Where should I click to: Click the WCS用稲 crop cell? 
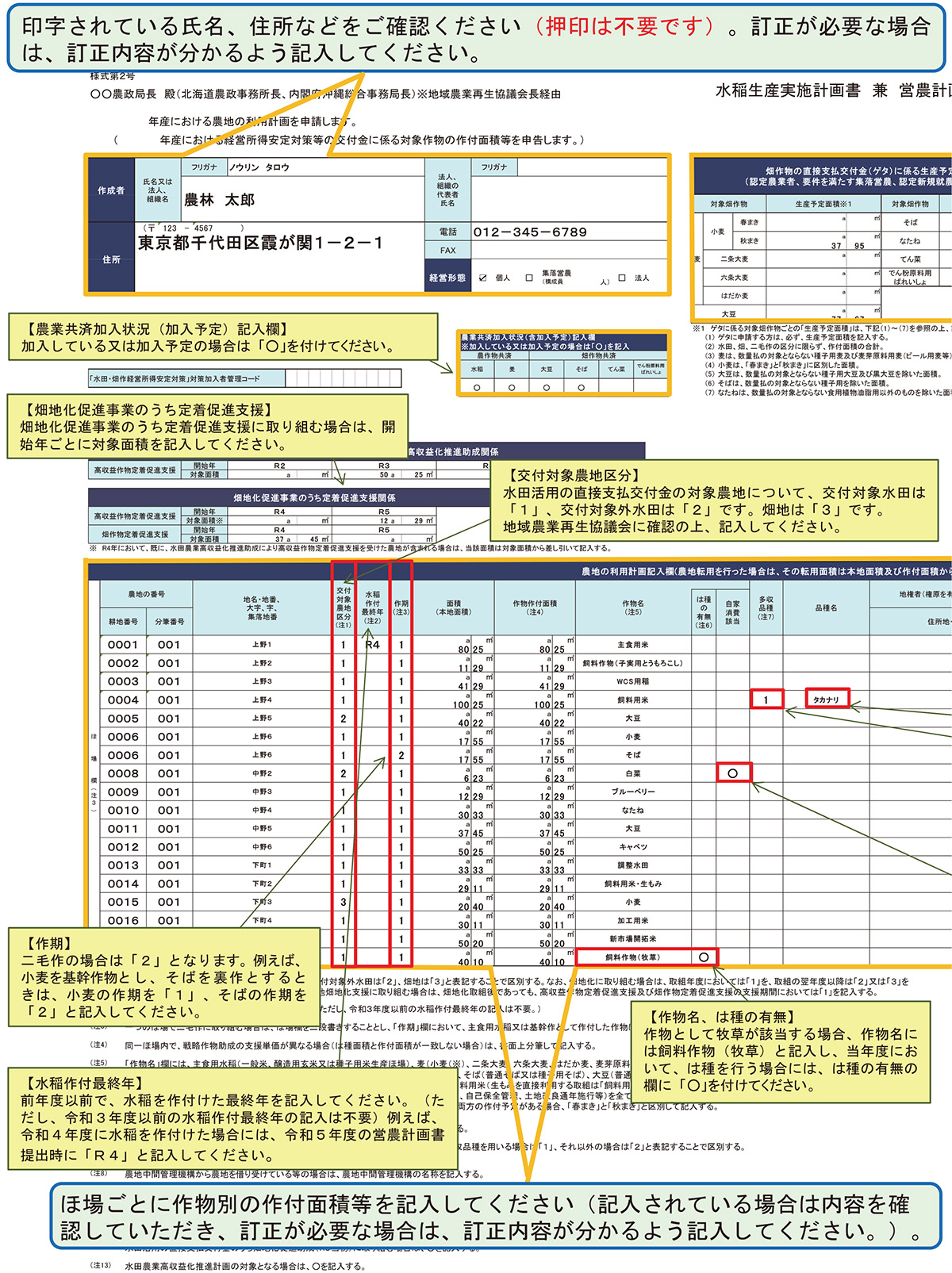pyautogui.click(x=632, y=681)
